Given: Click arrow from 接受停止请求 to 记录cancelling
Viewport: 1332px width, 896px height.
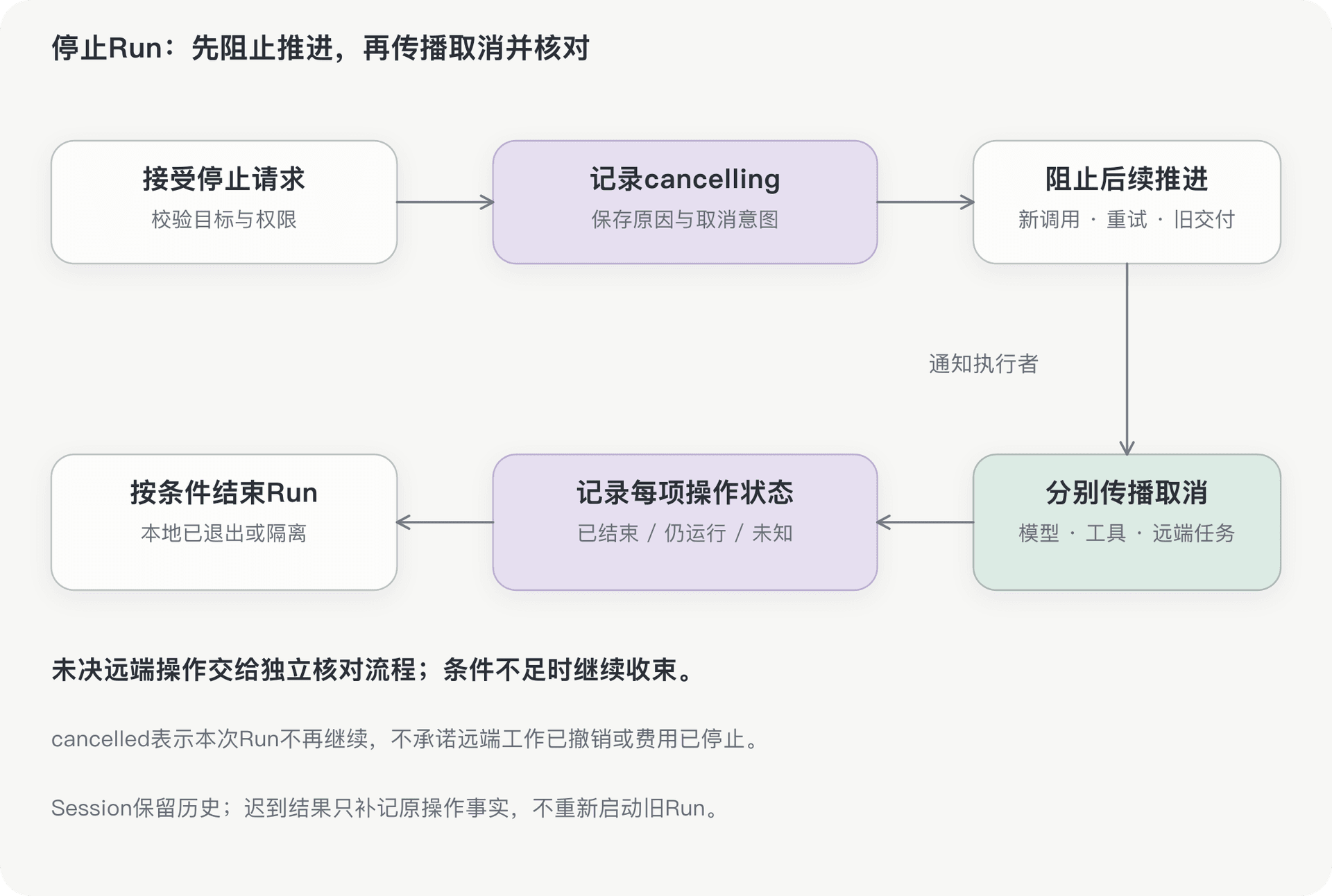Looking at the screenshot, I should point(445,202).
